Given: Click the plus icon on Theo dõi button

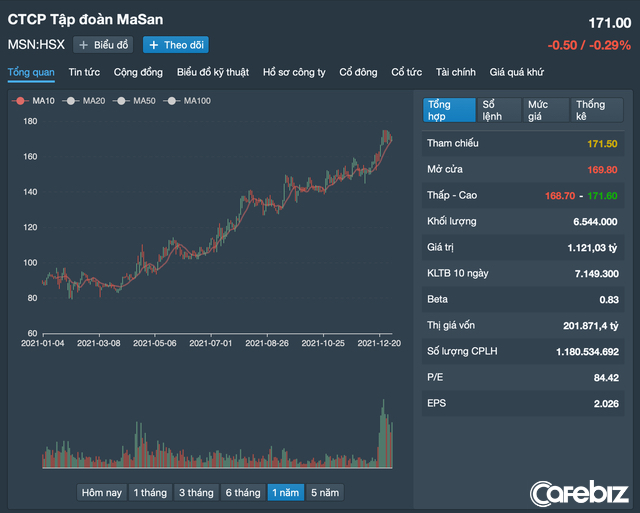Looking at the screenshot, I should coord(153,45).
